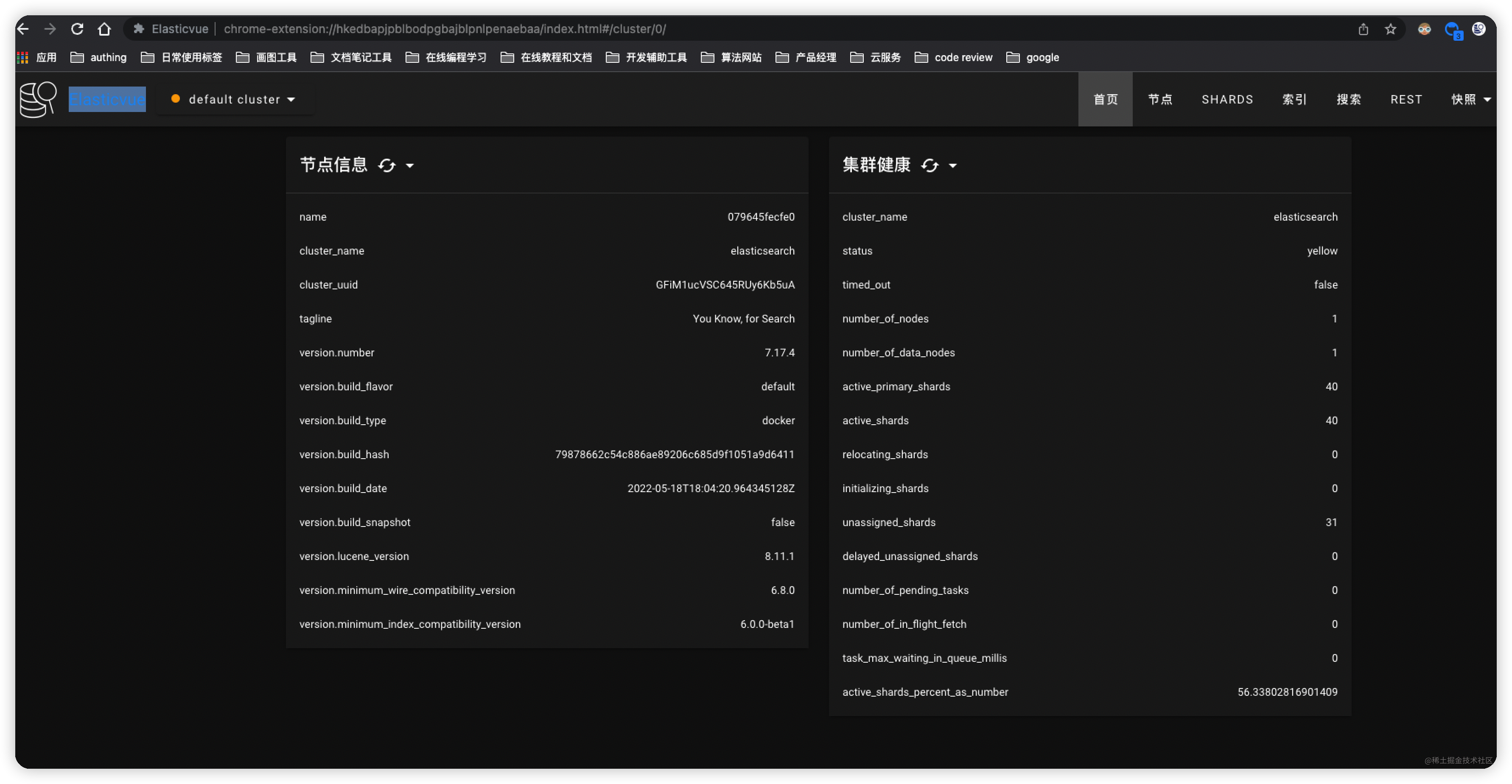Open the blue extension icon with badge
1512x784 pixels.
coord(1453,30)
